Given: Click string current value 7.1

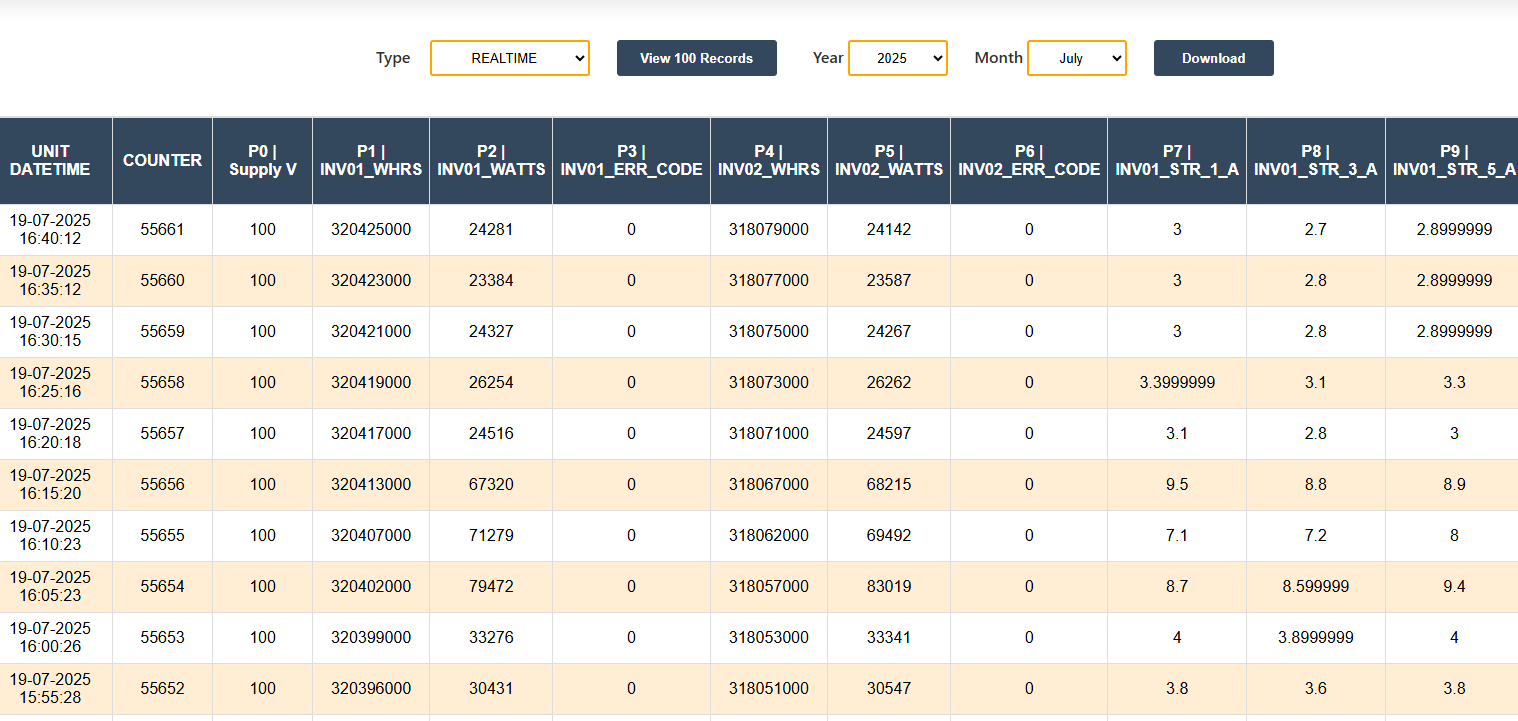Looking at the screenshot, I should tap(1177, 536).
